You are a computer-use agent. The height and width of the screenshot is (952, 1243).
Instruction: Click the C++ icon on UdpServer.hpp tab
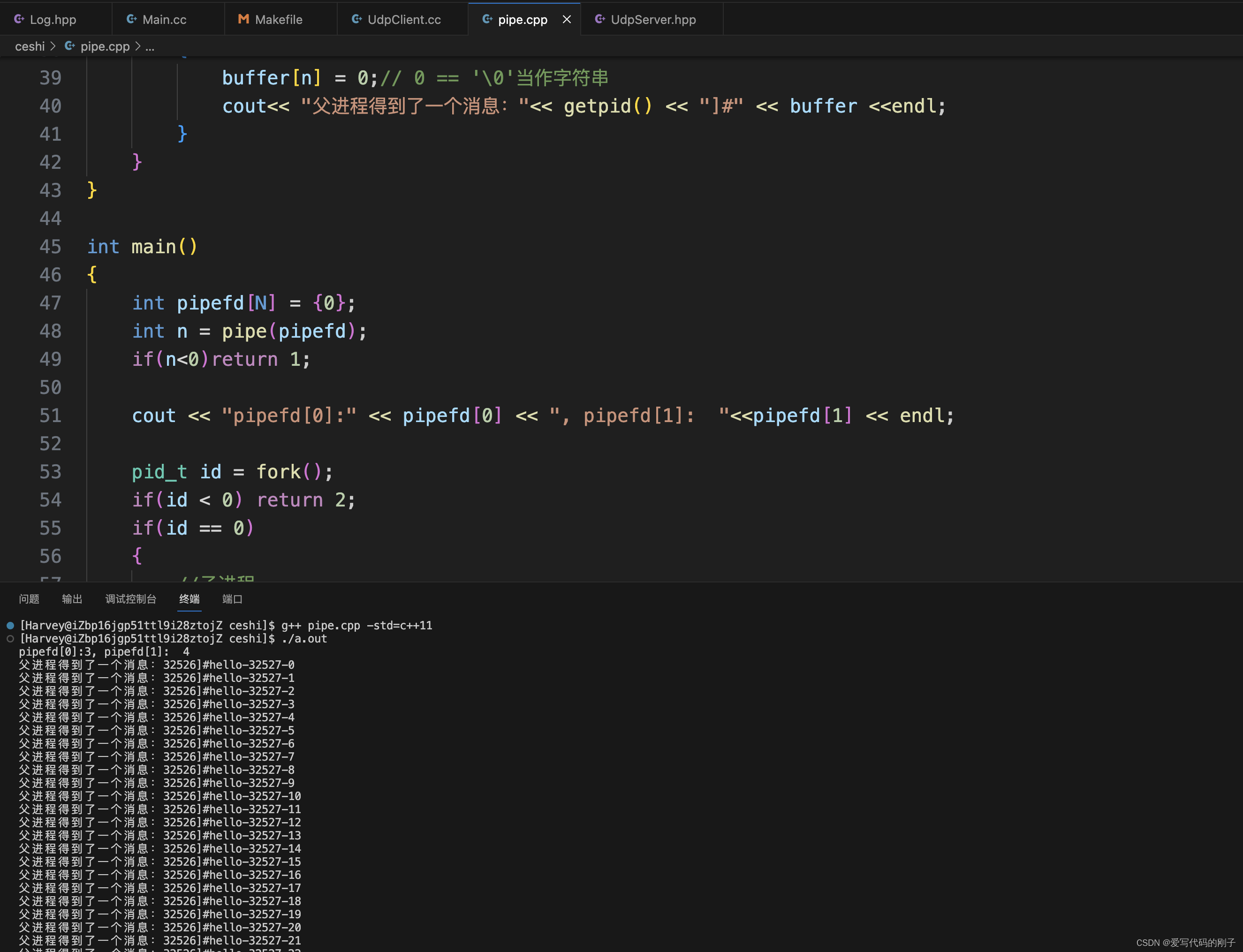pyautogui.click(x=599, y=19)
